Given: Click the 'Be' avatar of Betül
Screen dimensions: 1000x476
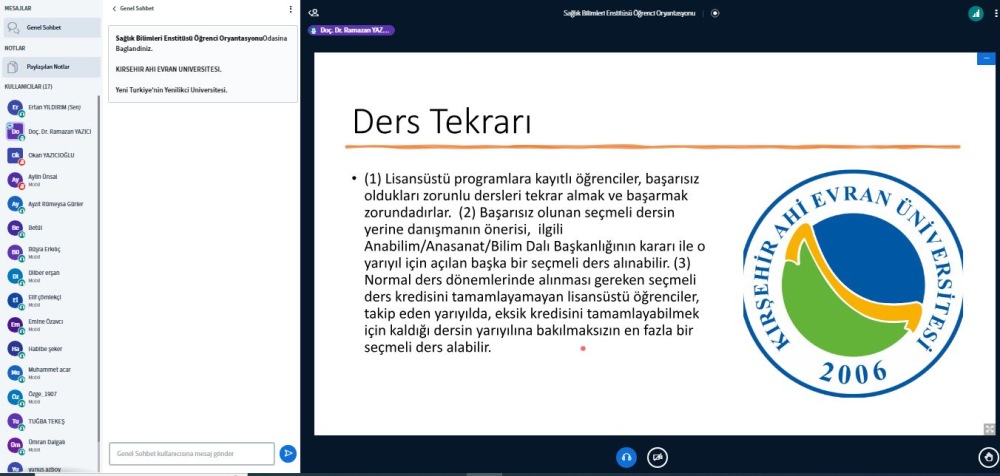Looking at the screenshot, I should (x=15, y=227).
